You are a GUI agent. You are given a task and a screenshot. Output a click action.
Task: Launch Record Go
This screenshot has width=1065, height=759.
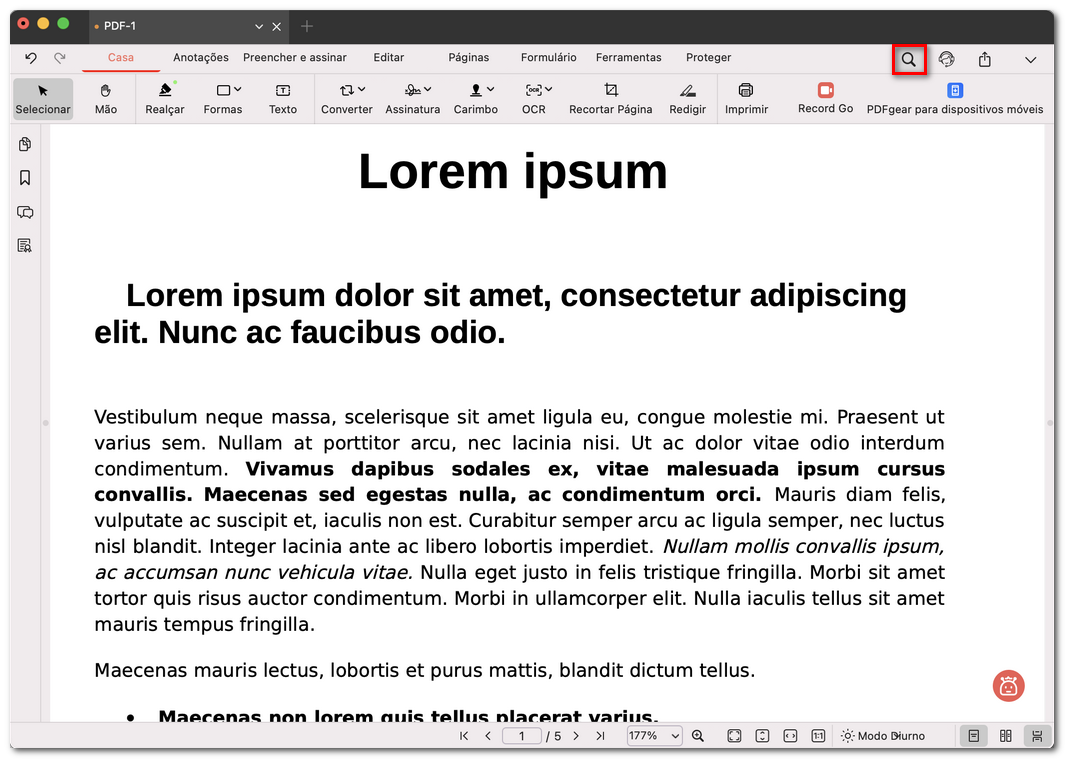tap(824, 98)
